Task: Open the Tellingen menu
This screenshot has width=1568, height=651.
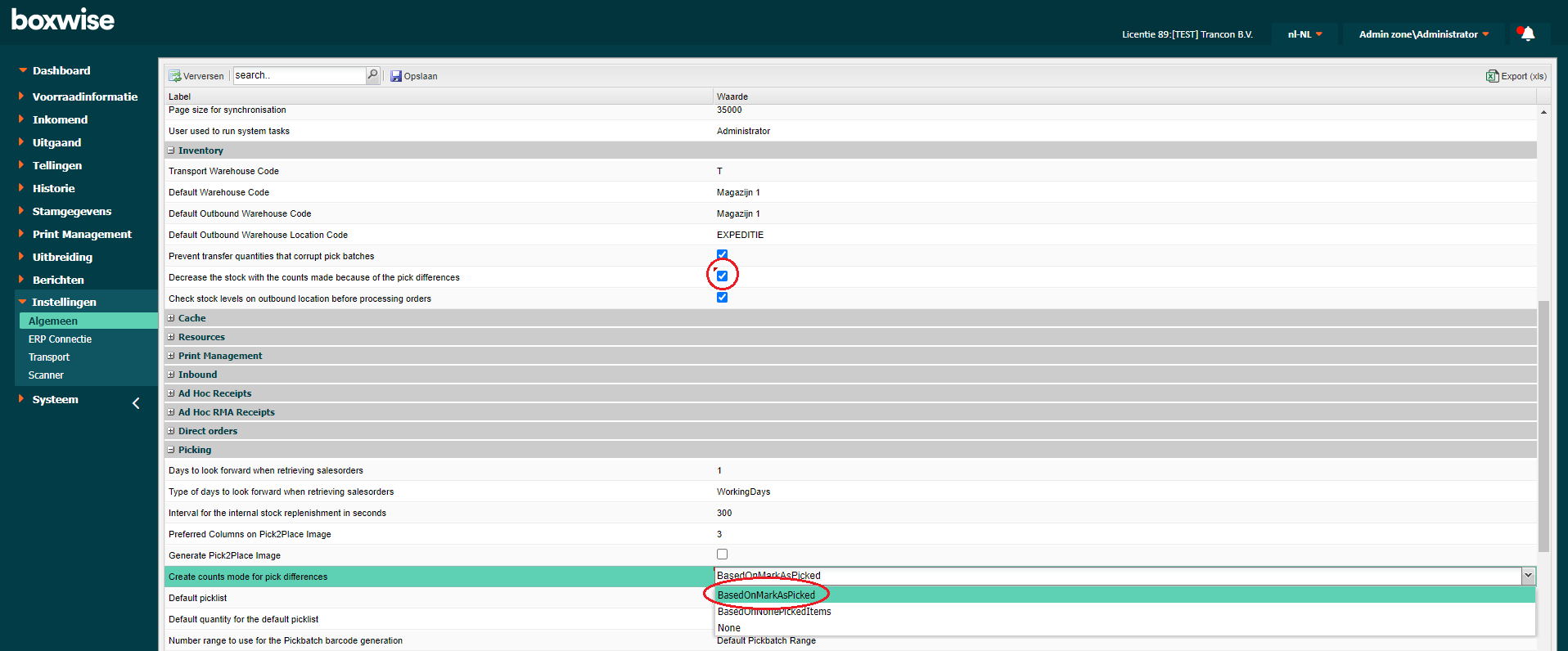Action: click(x=57, y=165)
